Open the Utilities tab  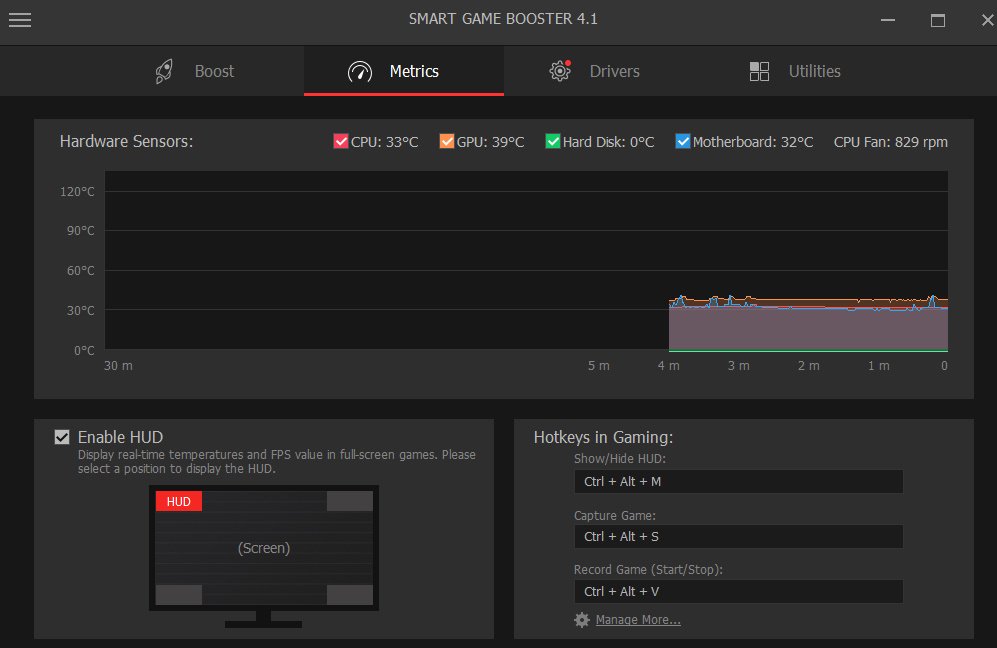pyautogui.click(x=814, y=71)
